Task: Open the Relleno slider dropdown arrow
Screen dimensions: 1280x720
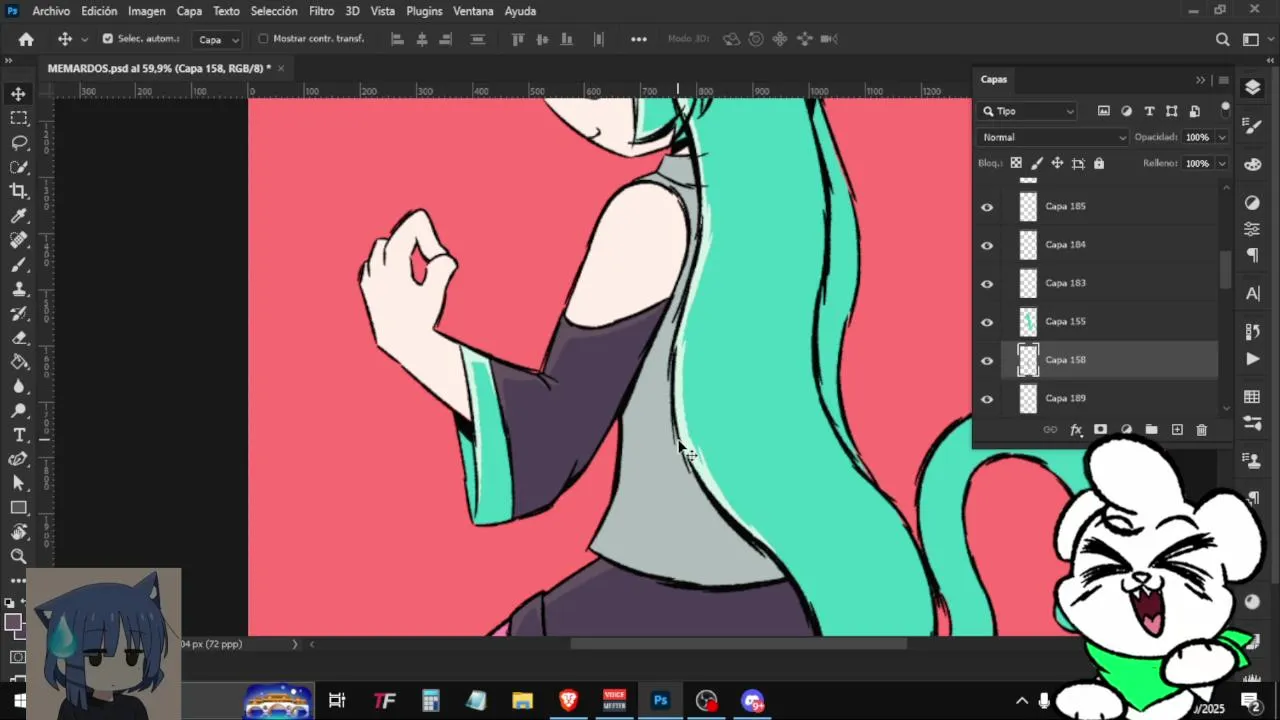Action: click(x=1222, y=163)
